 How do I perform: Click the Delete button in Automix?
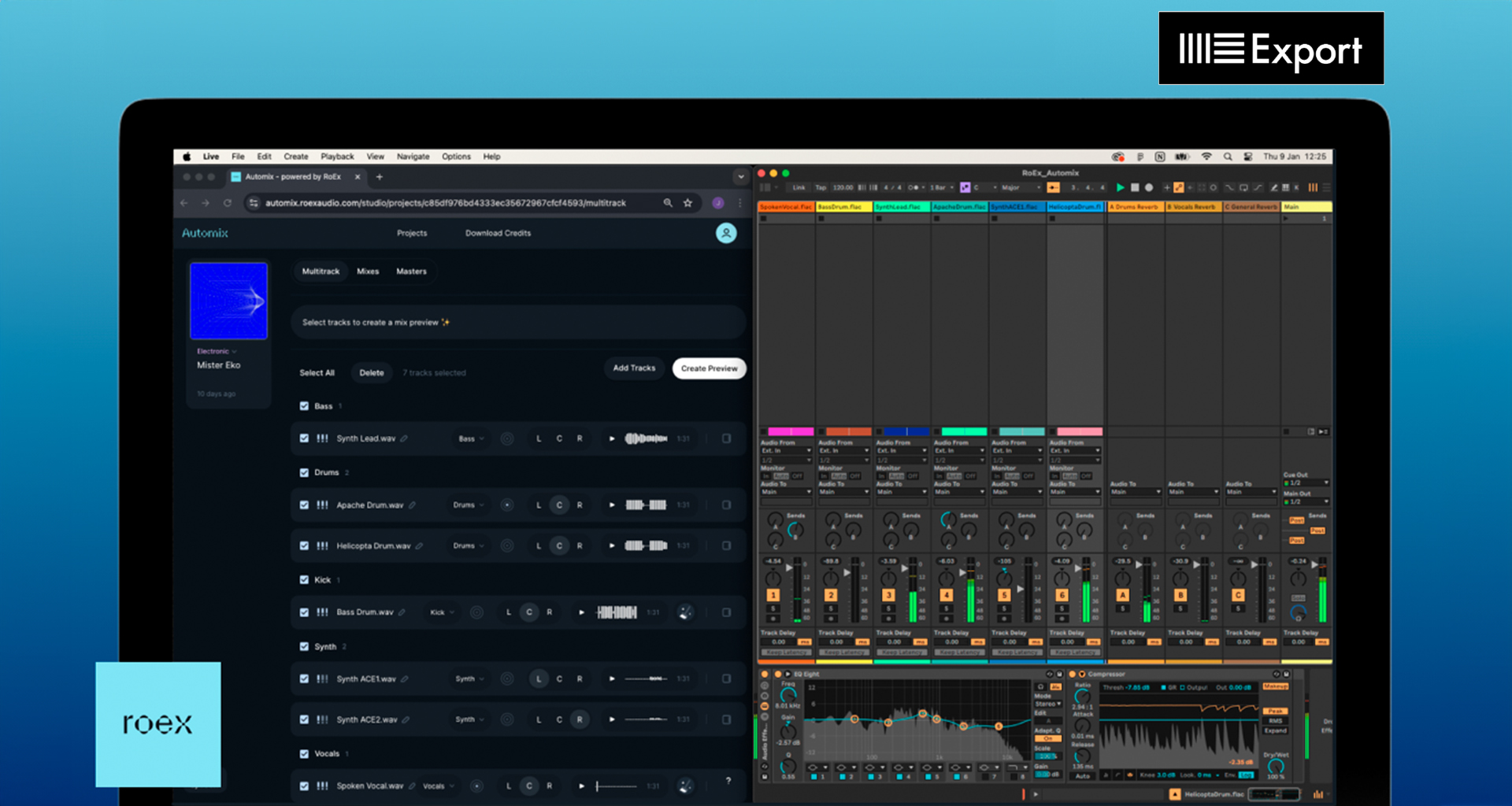372,373
